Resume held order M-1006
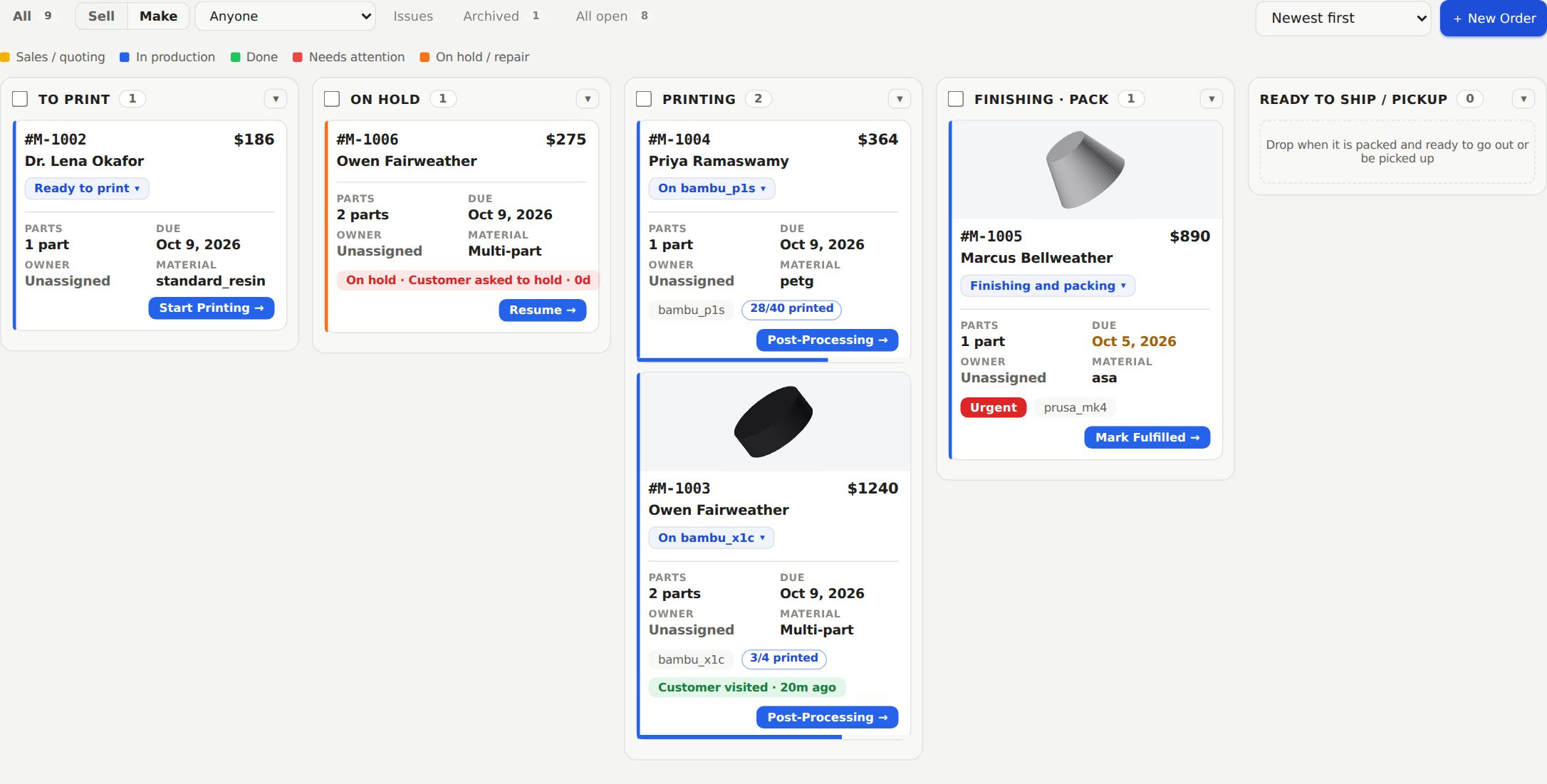Viewport: 1547px width, 784px height. (542, 310)
